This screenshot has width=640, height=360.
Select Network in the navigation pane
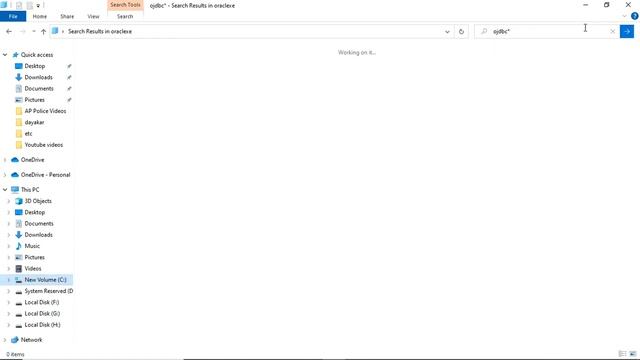(31, 340)
